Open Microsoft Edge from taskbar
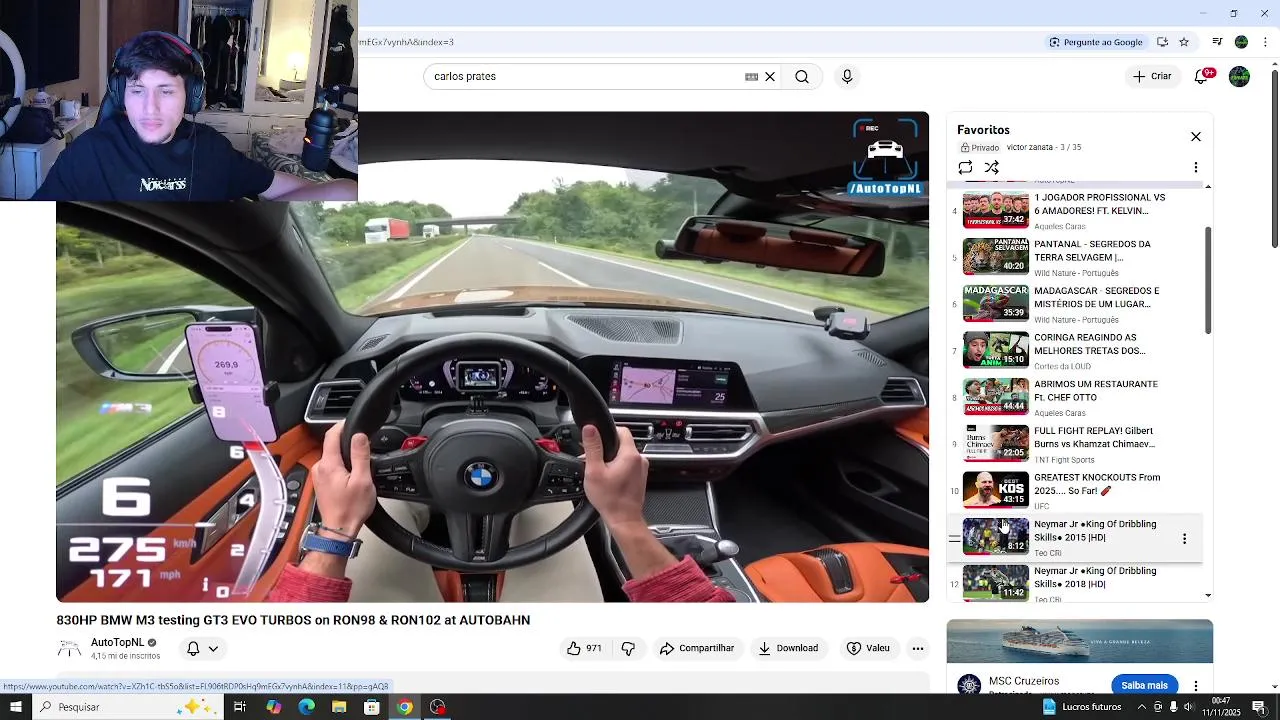Viewport: 1280px width, 720px height. click(306, 707)
